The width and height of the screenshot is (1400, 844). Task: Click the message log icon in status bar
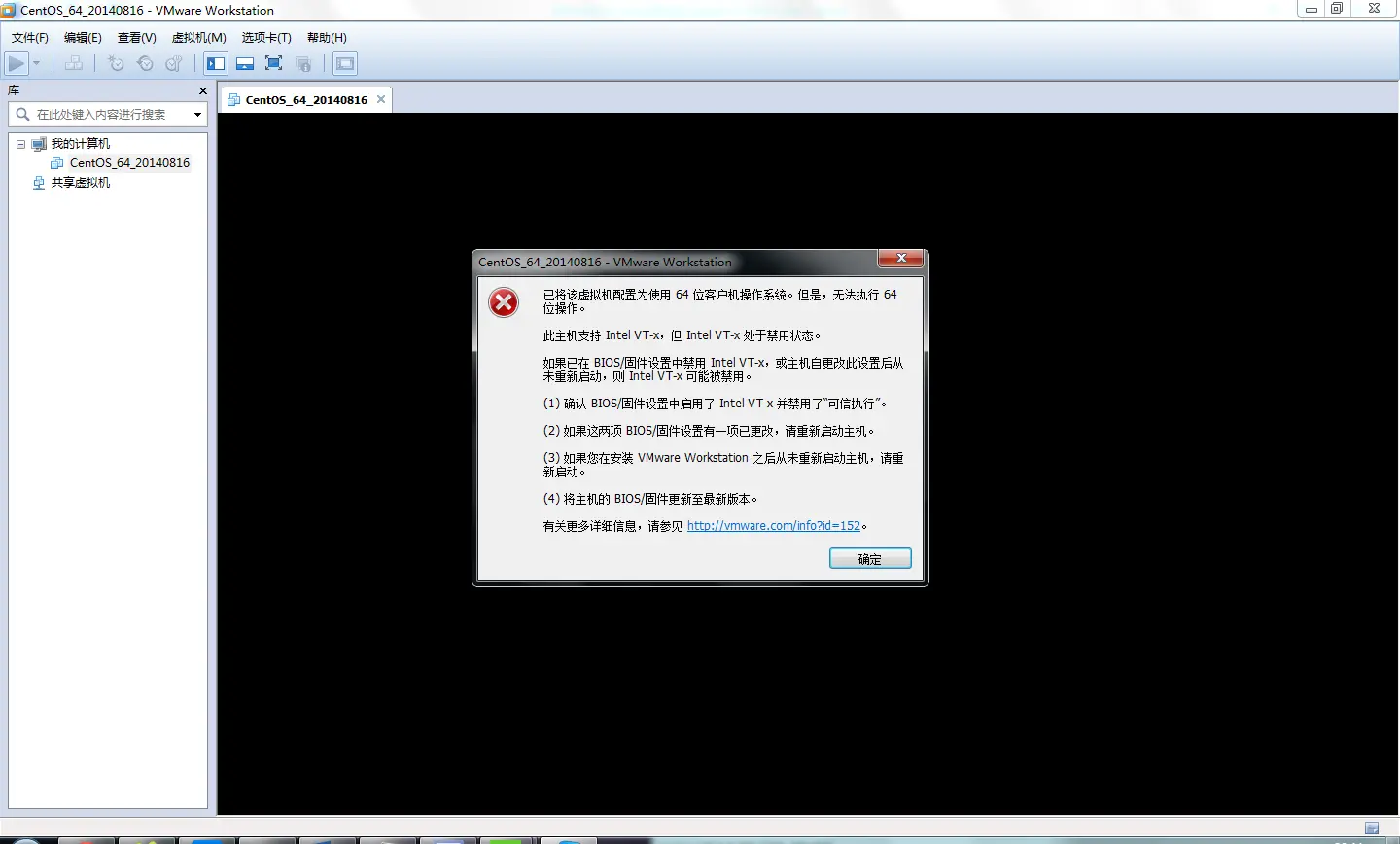tap(1372, 828)
